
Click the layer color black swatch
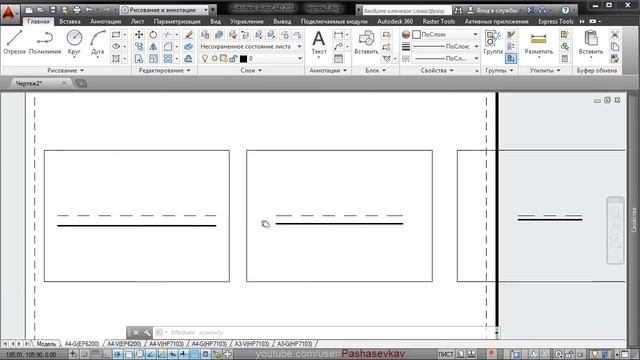[243, 59]
